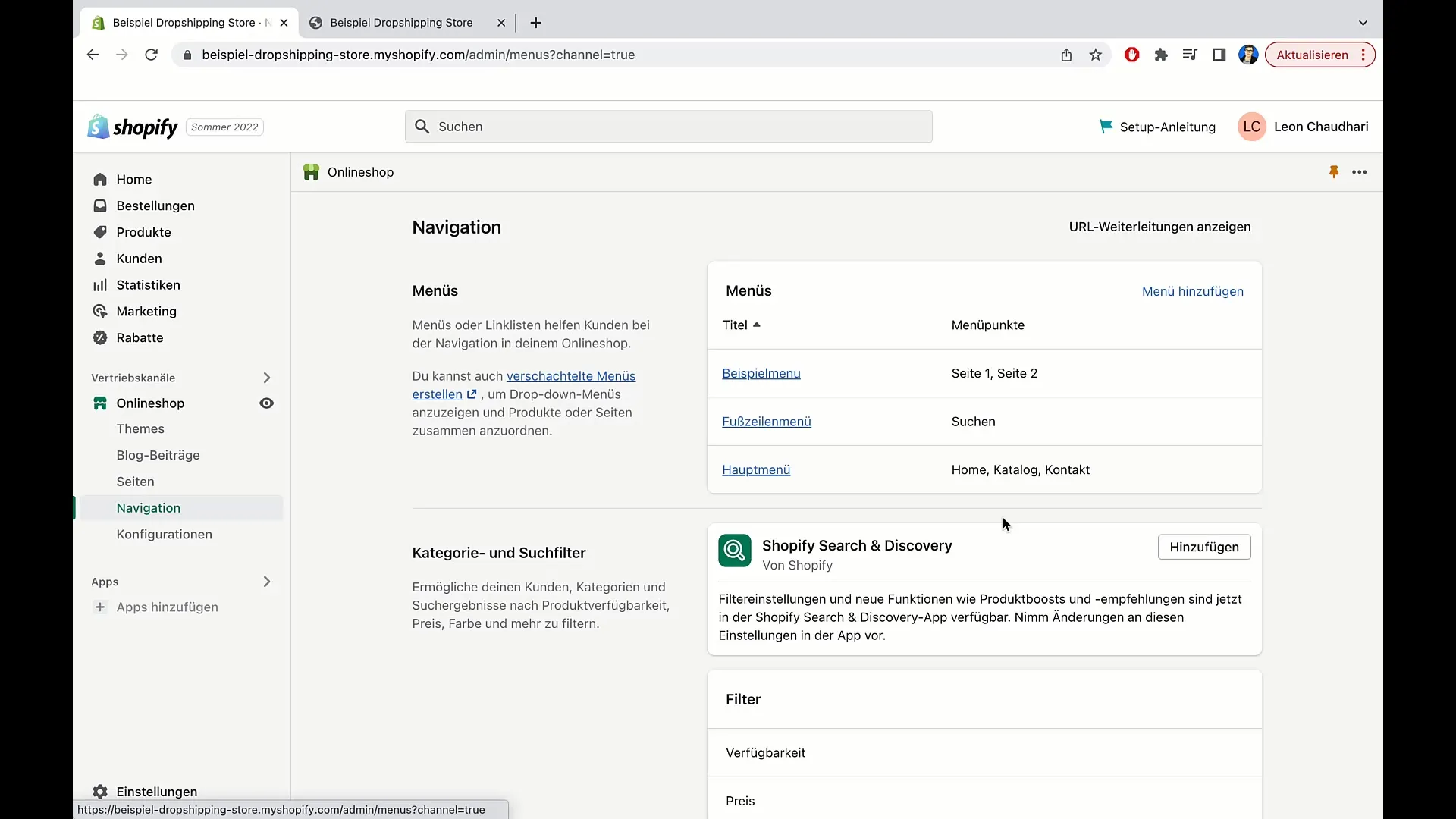The width and height of the screenshot is (1456, 819).
Task: Expand the Apps section arrow
Action: [266, 581]
